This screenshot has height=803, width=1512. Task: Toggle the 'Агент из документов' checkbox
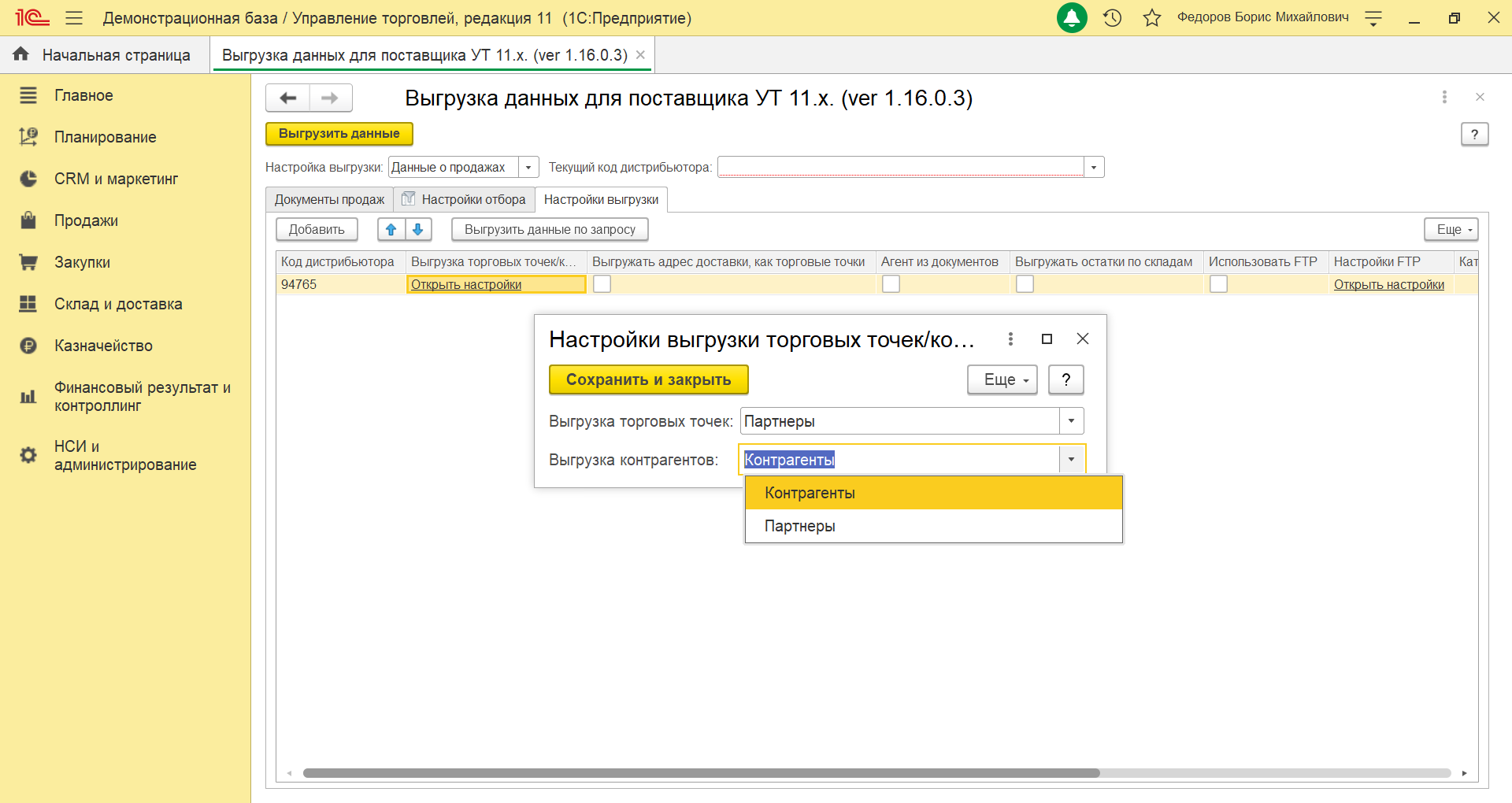click(891, 284)
